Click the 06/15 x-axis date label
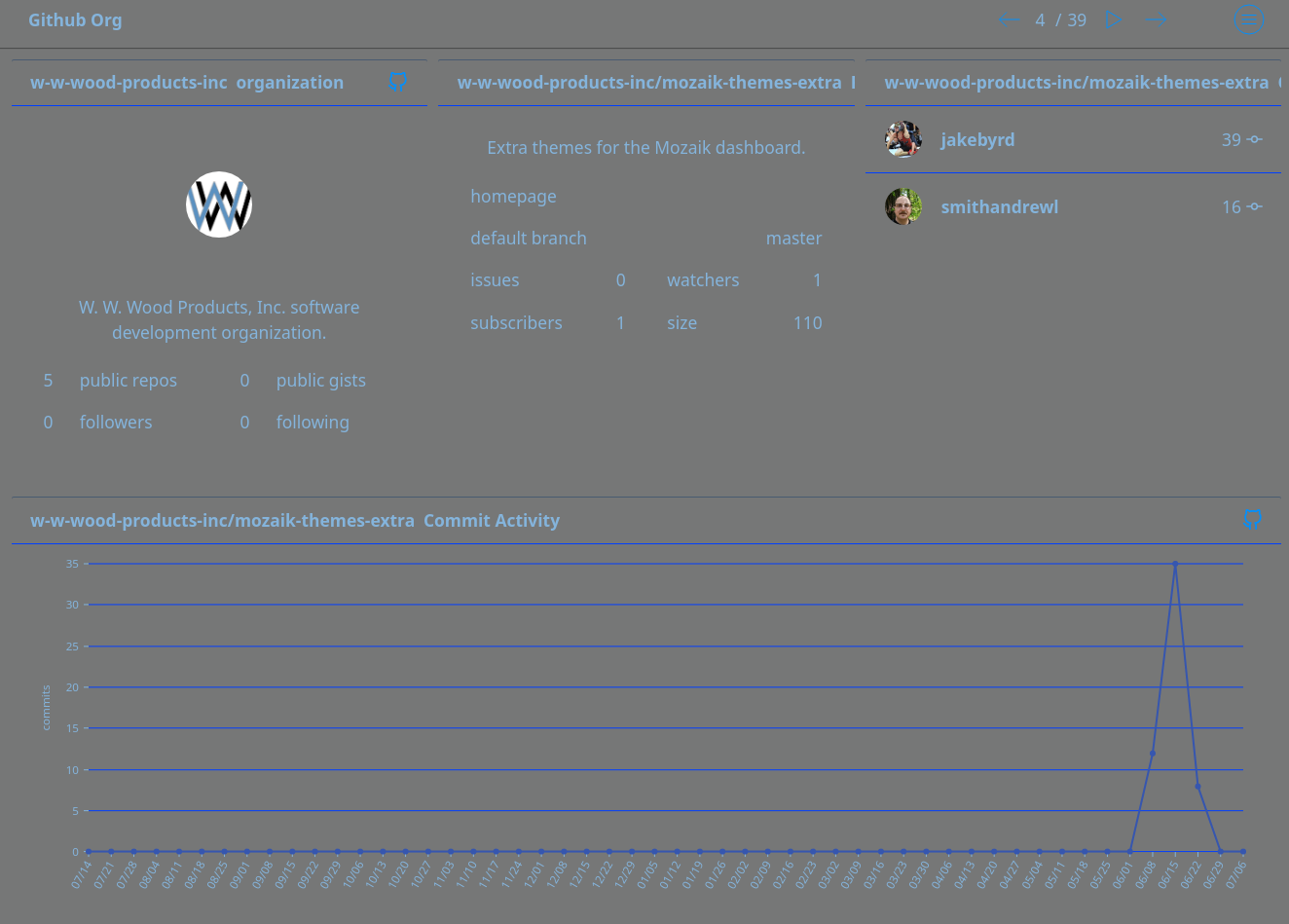The image size is (1289, 924). coord(1167,874)
